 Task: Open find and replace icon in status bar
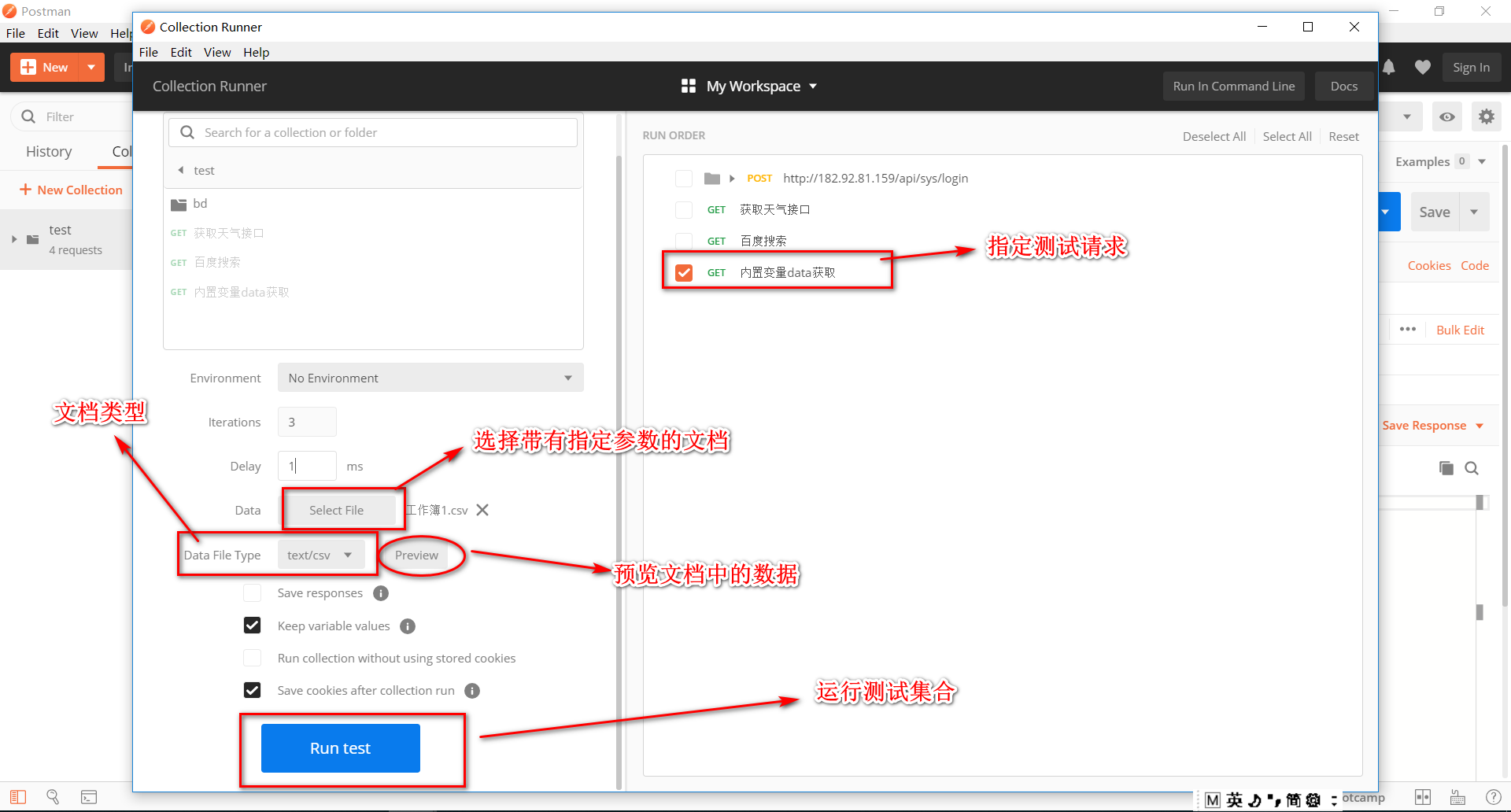[x=53, y=797]
